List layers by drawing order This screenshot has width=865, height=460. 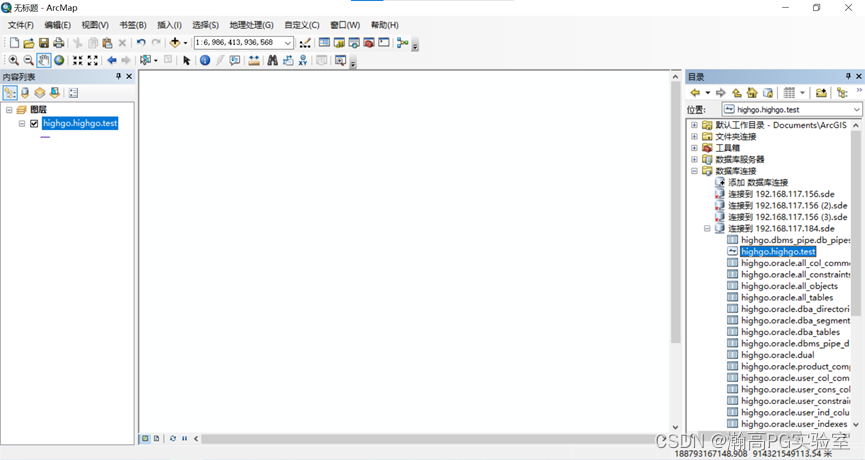point(10,93)
